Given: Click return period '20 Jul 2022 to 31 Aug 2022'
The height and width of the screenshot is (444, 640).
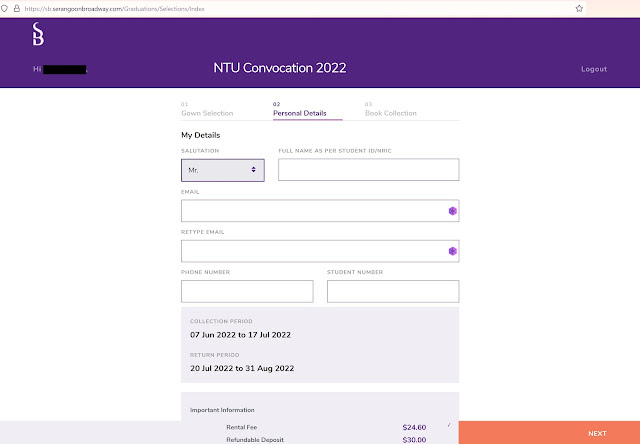Looking at the screenshot, I should pyautogui.click(x=242, y=368).
